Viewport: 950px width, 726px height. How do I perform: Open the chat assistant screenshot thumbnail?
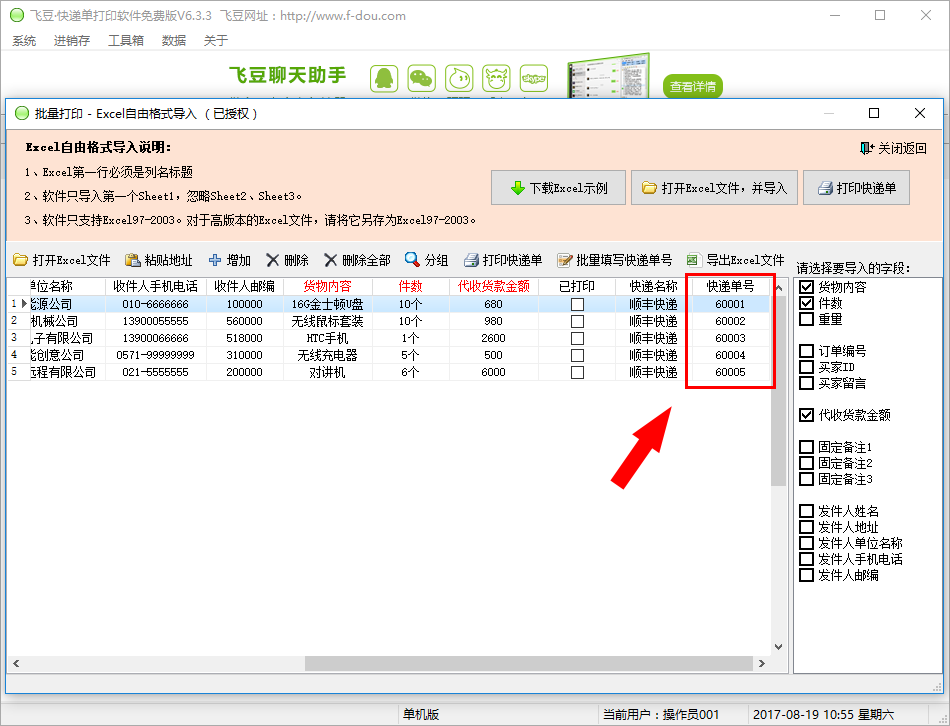pyautogui.click(x=609, y=76)
